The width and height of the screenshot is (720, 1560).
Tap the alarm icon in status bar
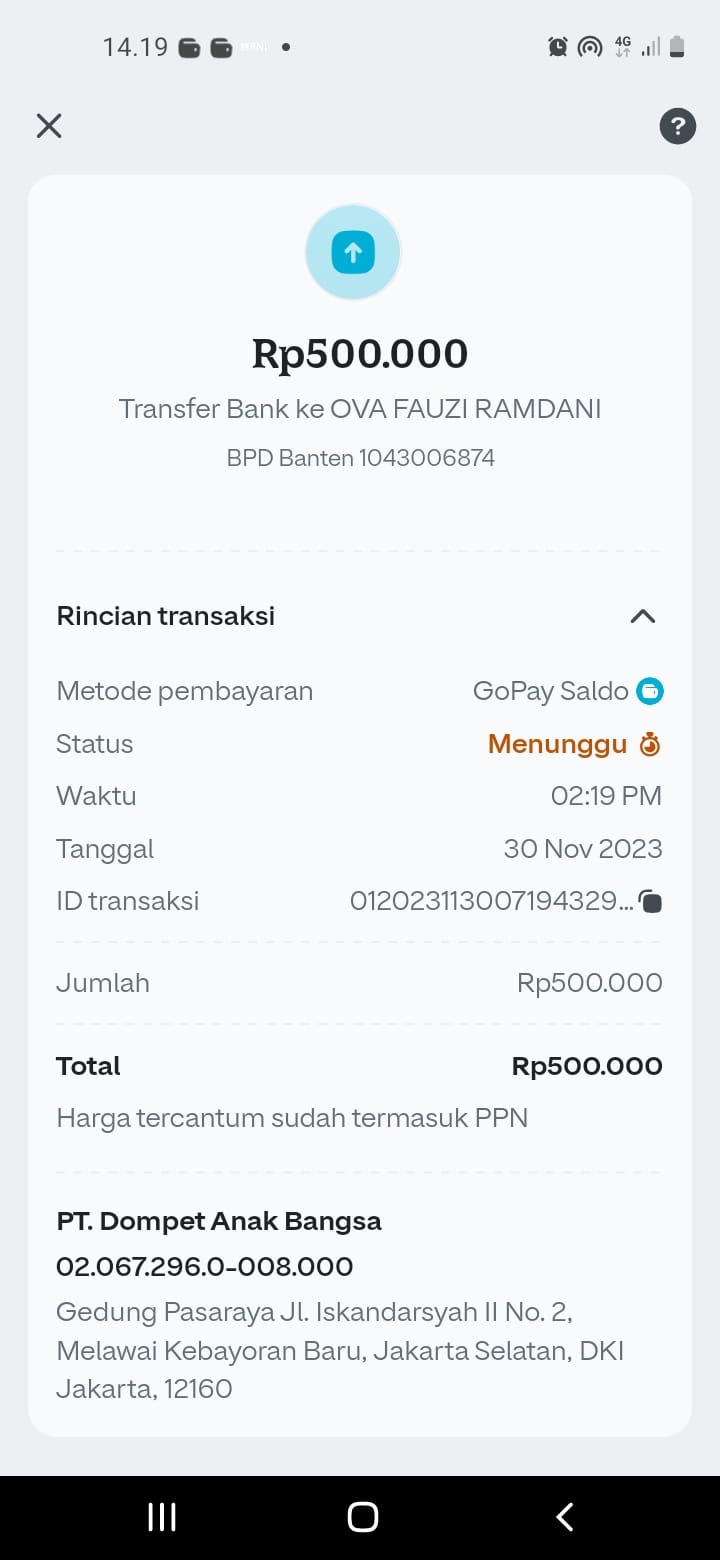coord(558,46)
